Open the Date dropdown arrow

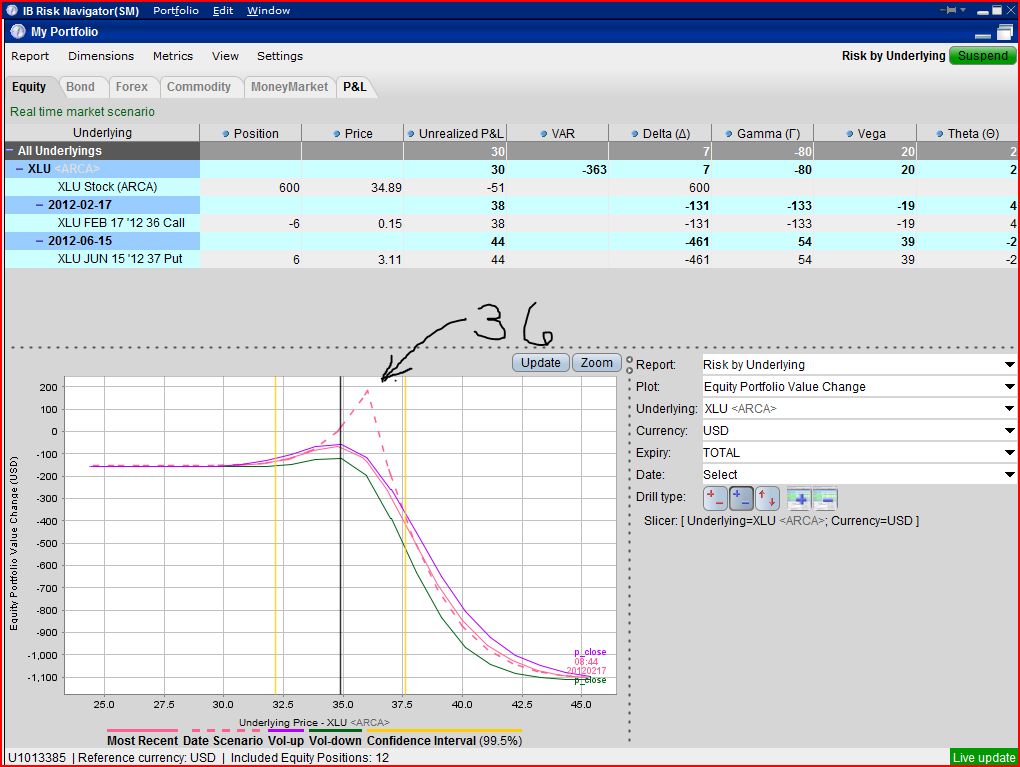click(x=1009, y=475)
